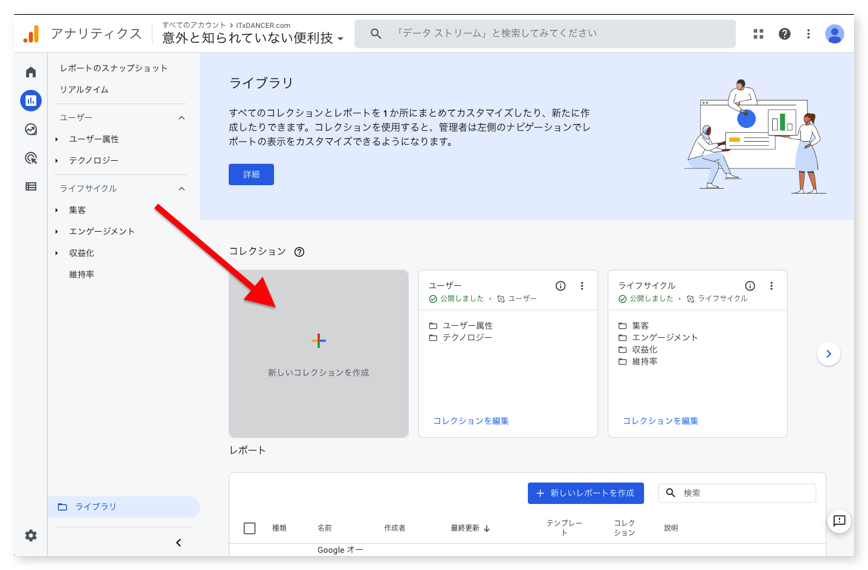The width and height of the screenshot is (868, 570).
Task: Expand the 集客 report group
Action: click(57, 210)
